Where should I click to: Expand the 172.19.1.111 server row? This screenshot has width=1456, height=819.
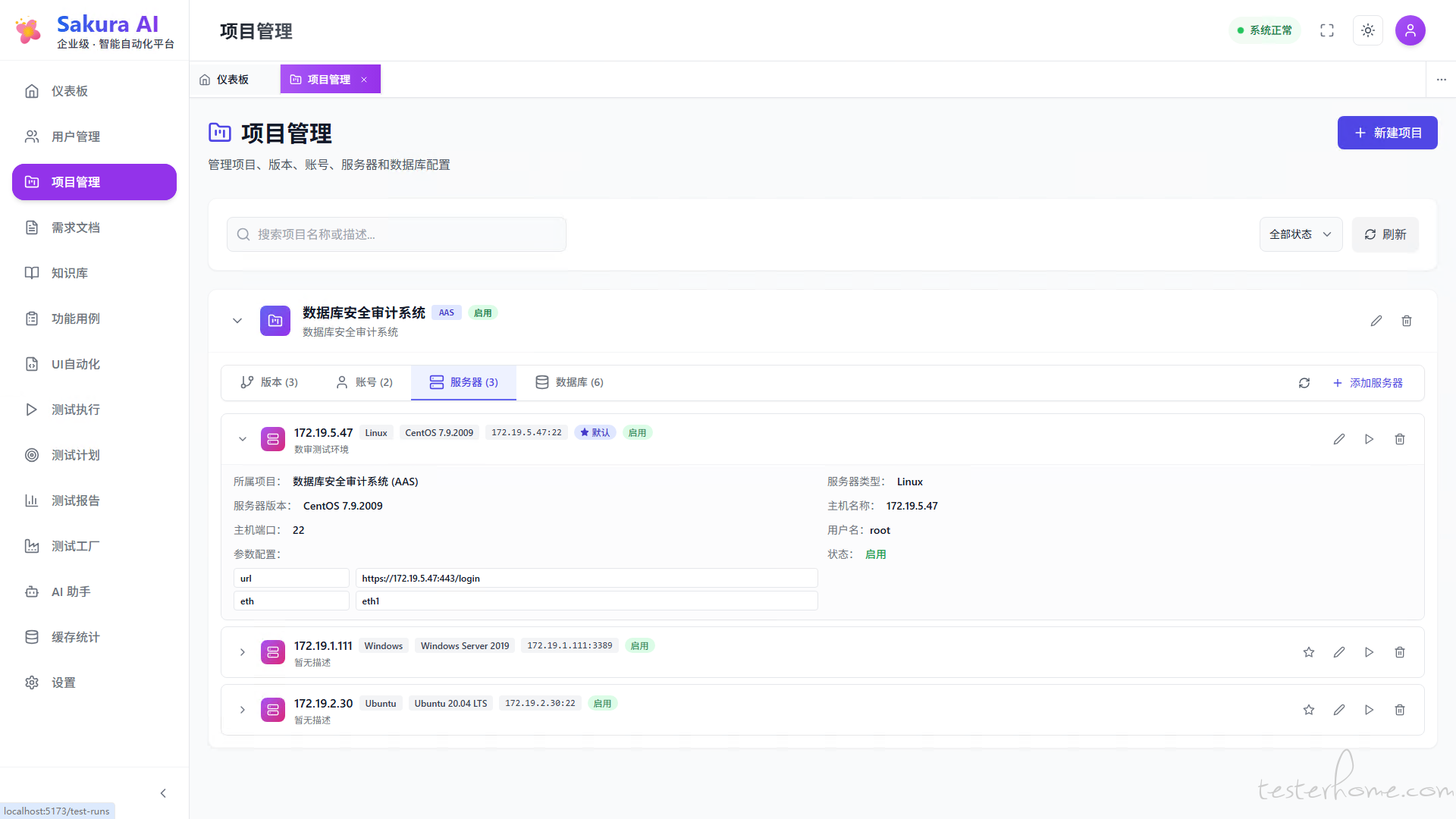coord(243,652)
